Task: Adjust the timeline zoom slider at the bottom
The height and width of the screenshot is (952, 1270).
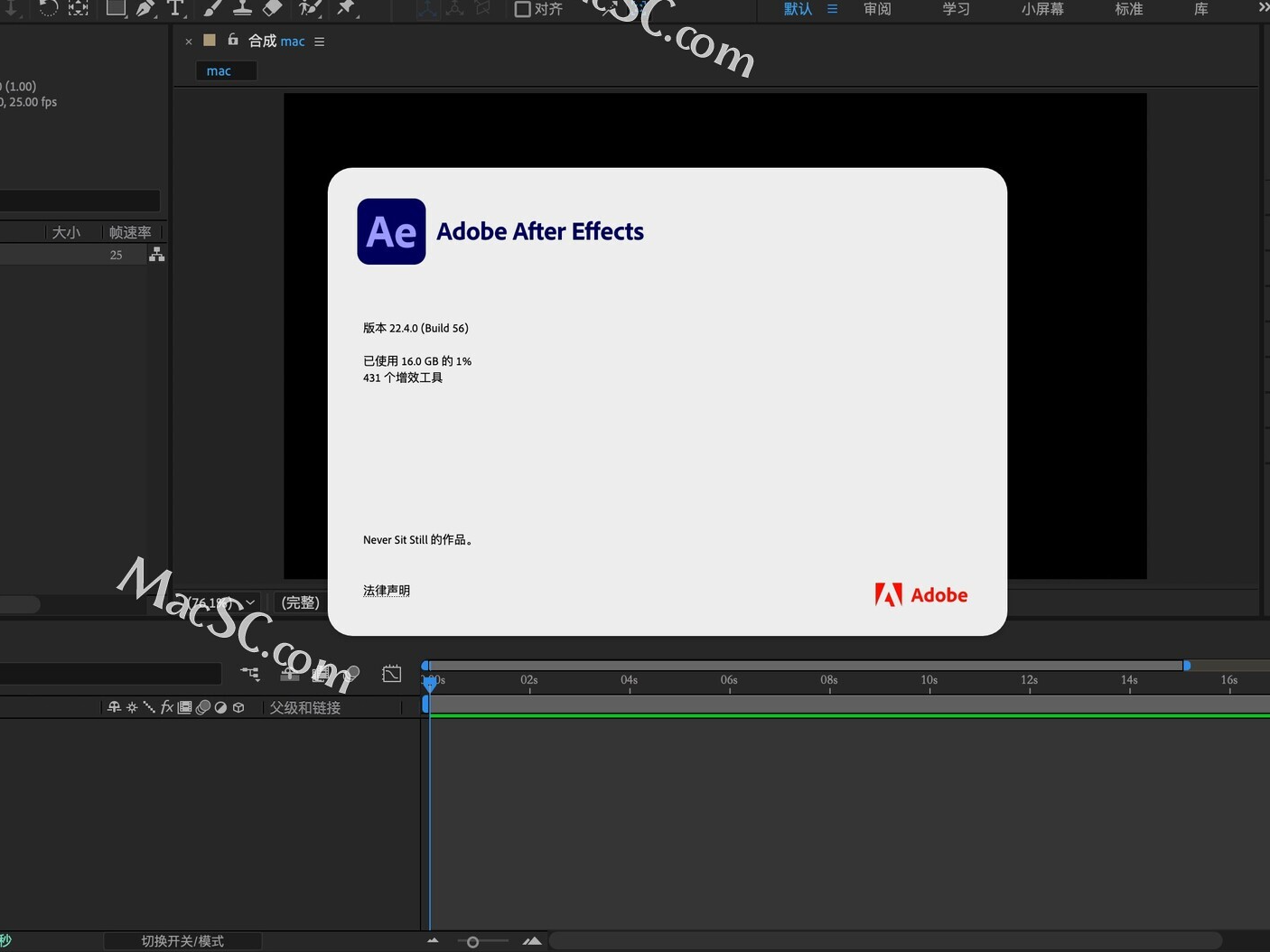Action: pos(473,941)
